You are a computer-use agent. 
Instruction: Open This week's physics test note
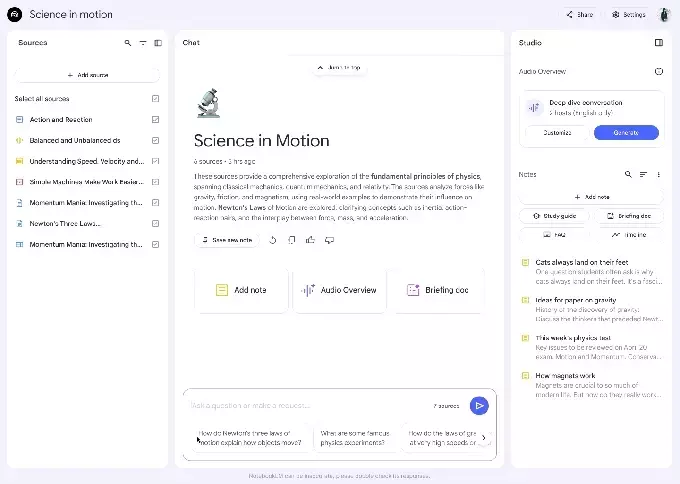point(592,347)
